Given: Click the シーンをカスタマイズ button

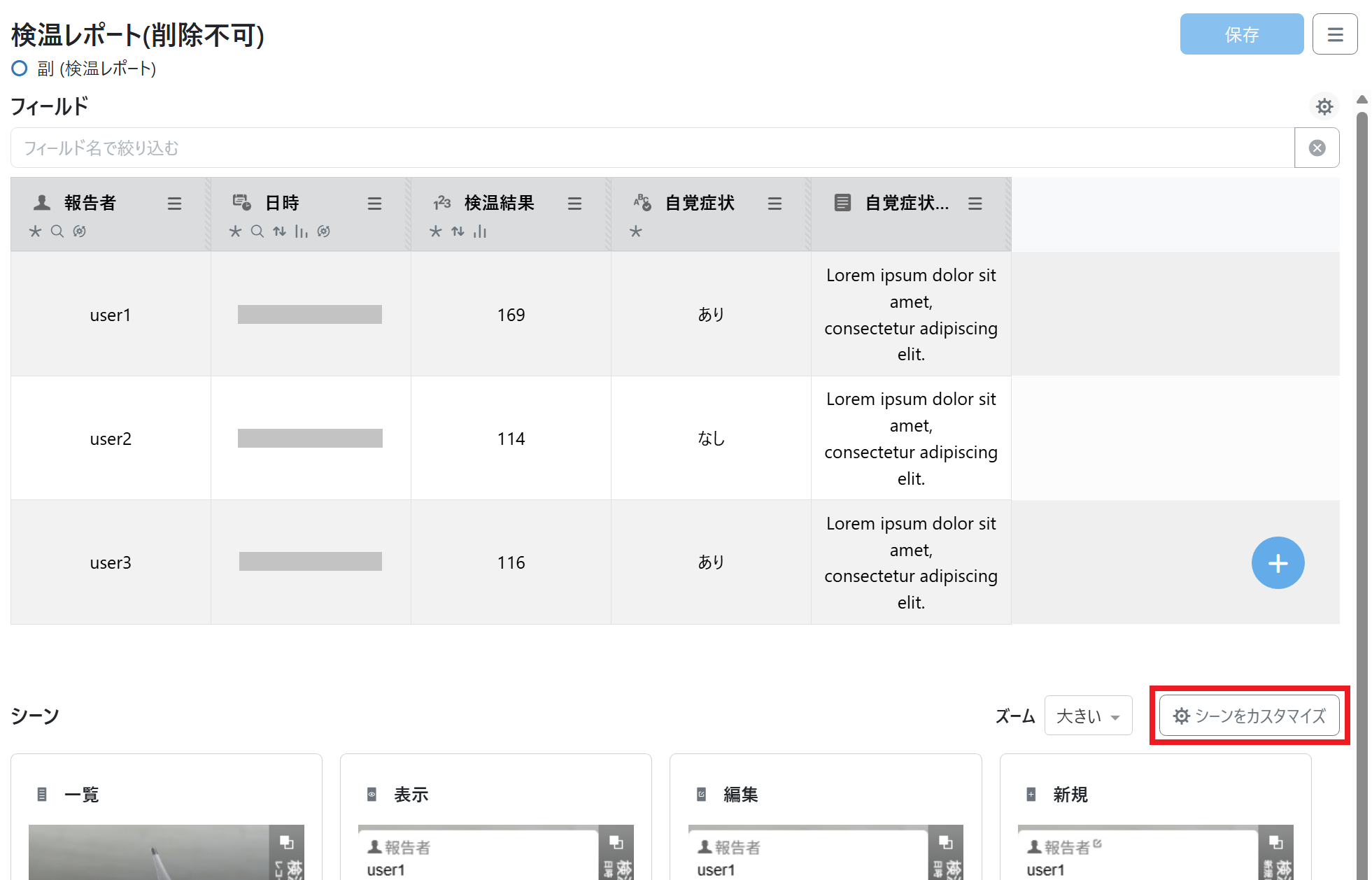Looking at the screenshot, I should click(1249, 716).
